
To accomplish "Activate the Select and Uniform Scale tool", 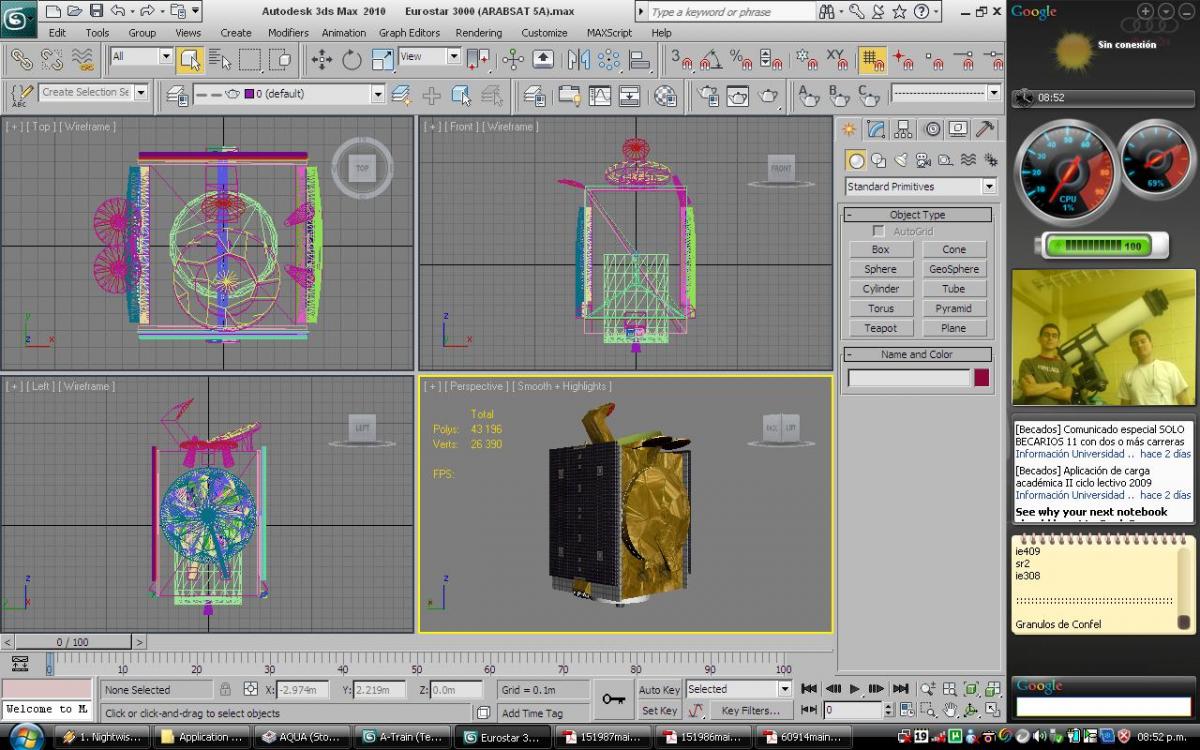I will point(382,59).
